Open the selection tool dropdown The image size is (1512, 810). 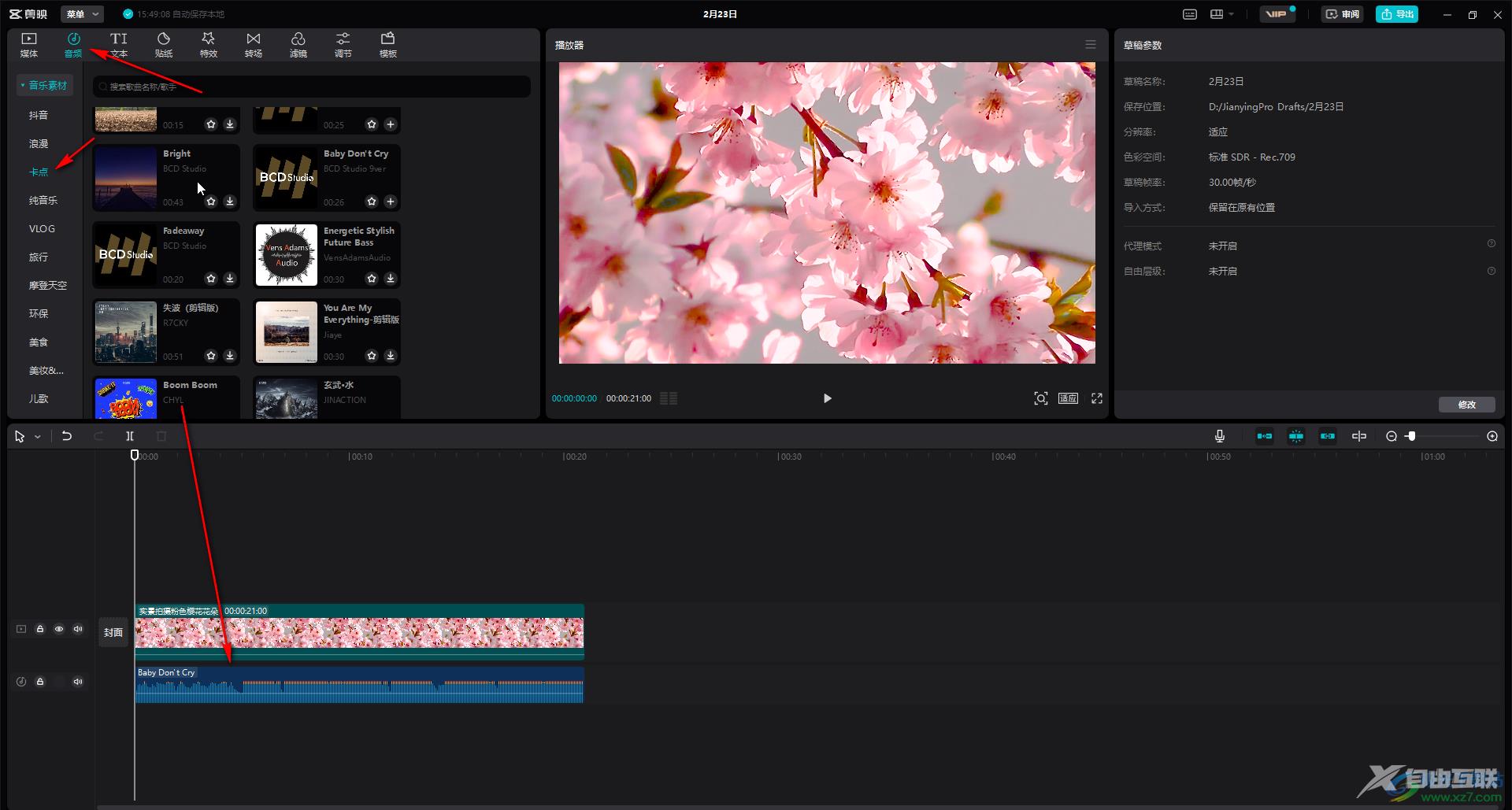coord(37,437)
